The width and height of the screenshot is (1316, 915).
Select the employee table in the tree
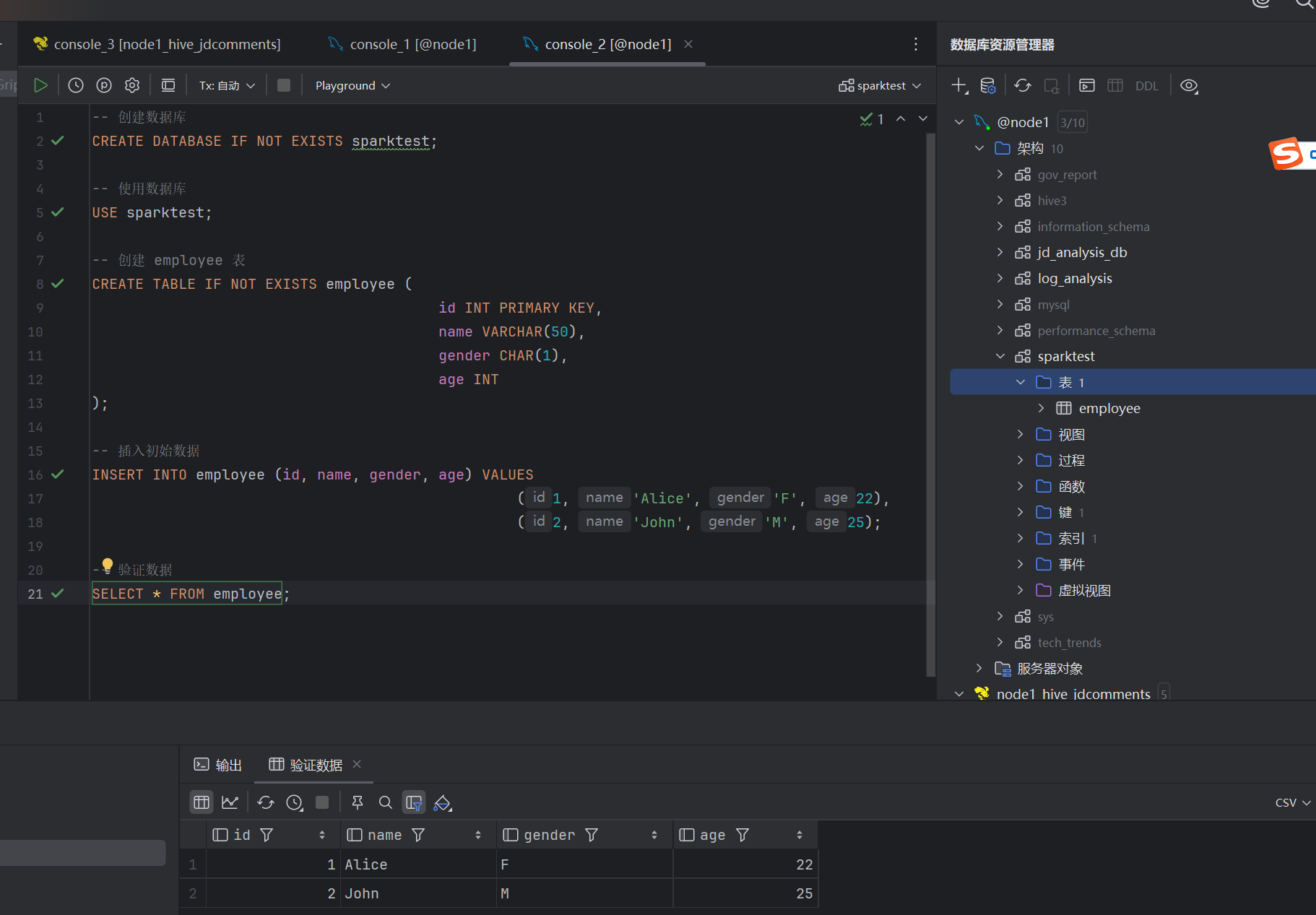(1109, 408)
